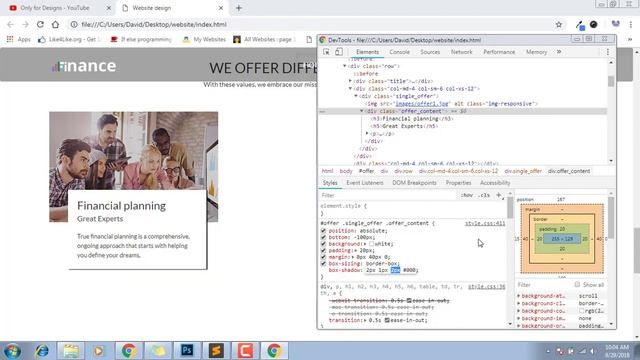
Task: Open ease-in-out timing editor in transition
Action: pos(387,320)
